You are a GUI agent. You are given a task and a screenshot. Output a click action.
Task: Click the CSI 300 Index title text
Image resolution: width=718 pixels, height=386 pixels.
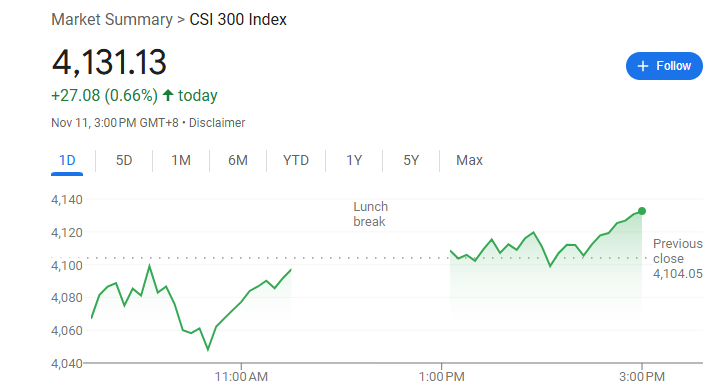pos(238,19)
